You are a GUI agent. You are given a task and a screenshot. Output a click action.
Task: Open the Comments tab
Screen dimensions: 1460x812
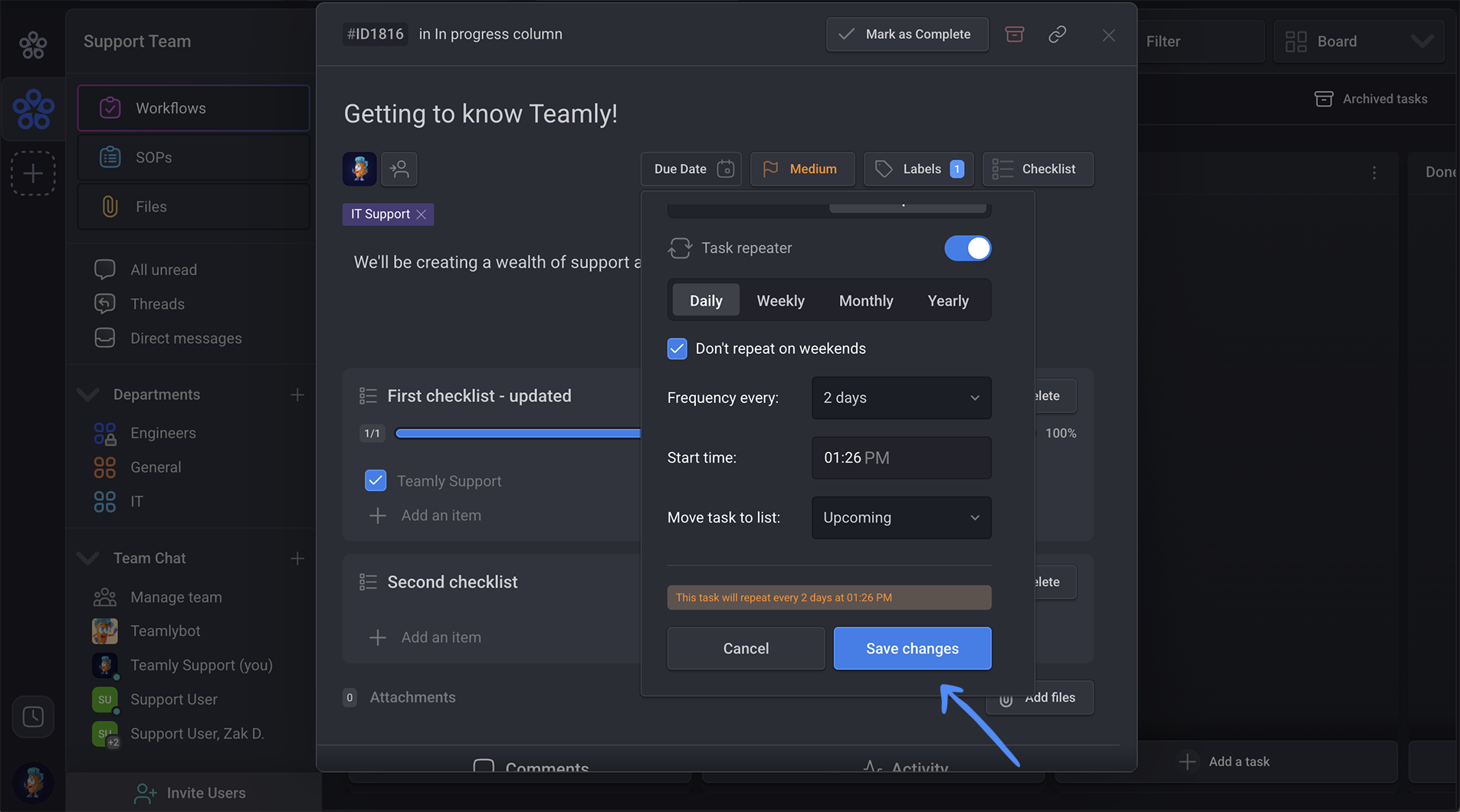(531, 767)
